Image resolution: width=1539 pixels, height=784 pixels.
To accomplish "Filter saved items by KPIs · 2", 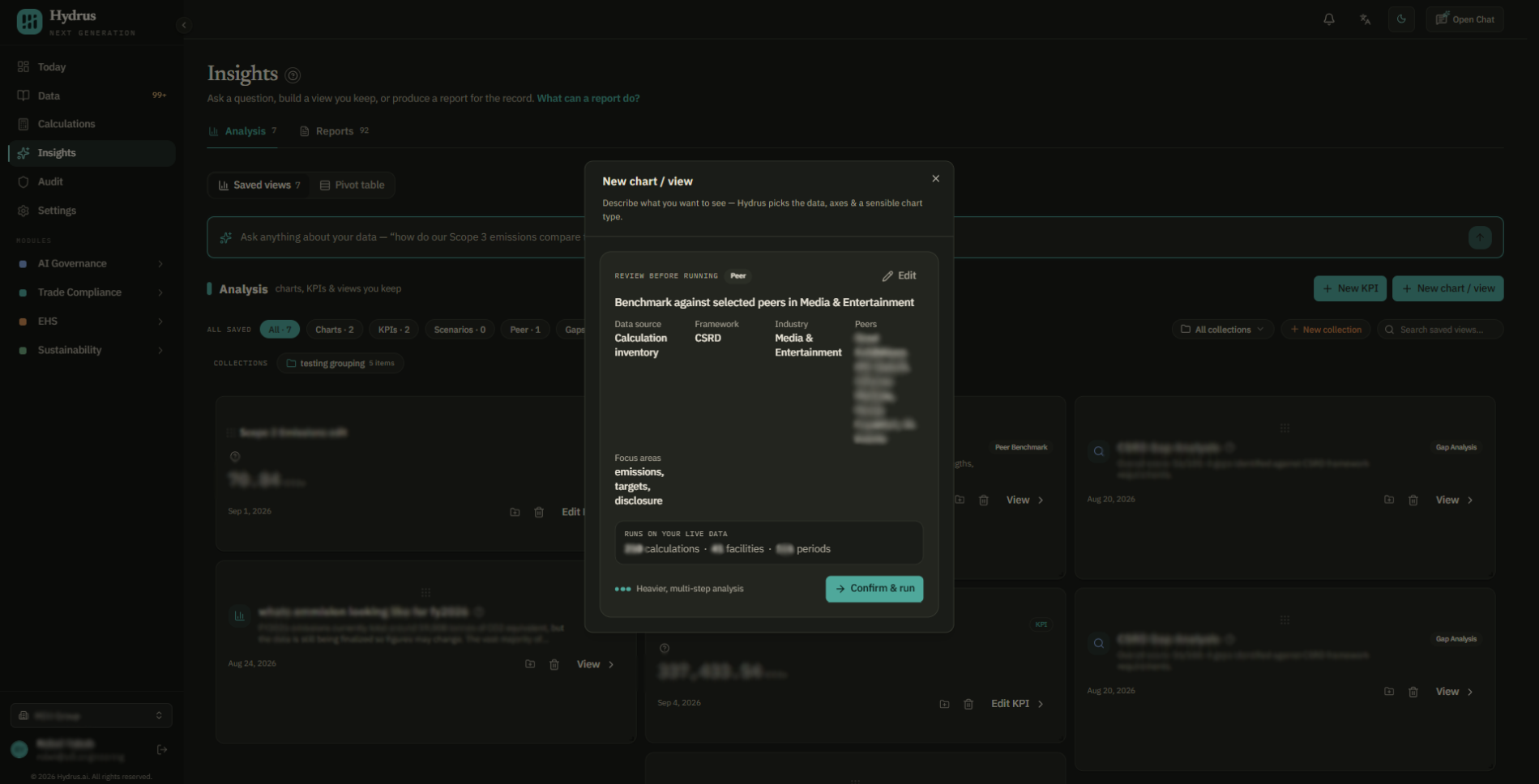I will tap(394, 330).
